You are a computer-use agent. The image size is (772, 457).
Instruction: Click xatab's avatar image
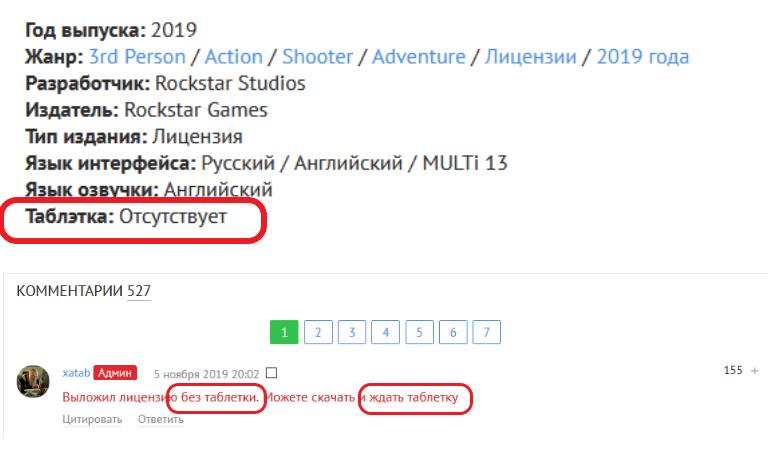[x=34, y=381]
